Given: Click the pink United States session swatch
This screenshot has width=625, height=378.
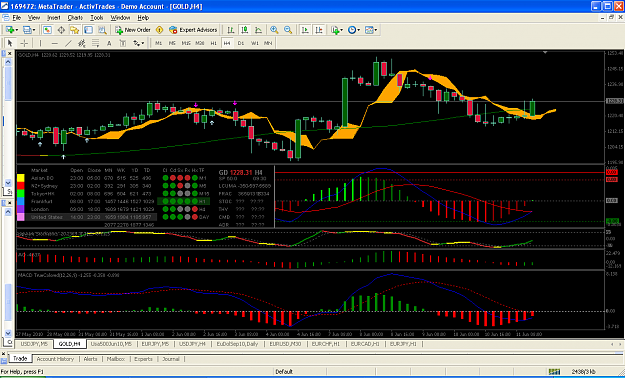Looking at the screenshot, I should click(21, 217).
